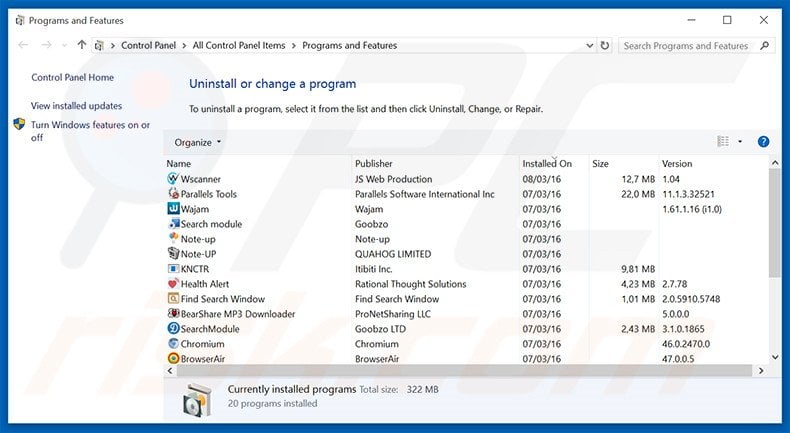The height and width of the screenshot is (433, 790).
Task: Click the scroll left arrow
Action: coord(170,370)
